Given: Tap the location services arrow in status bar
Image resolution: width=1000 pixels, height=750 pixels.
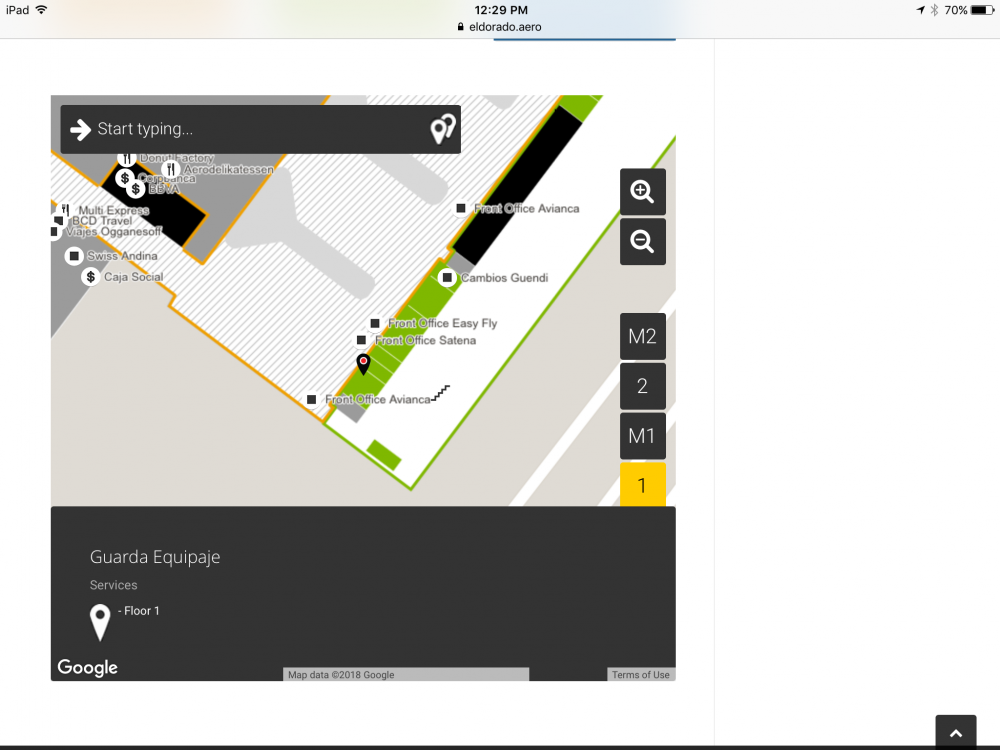Looking at the screenshot, I should click(920, 10).
